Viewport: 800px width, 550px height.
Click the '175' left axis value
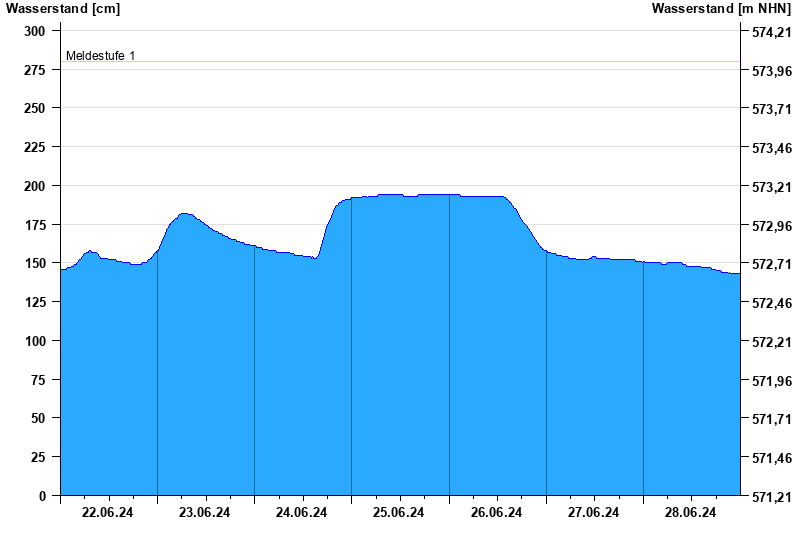click(35, 225)
